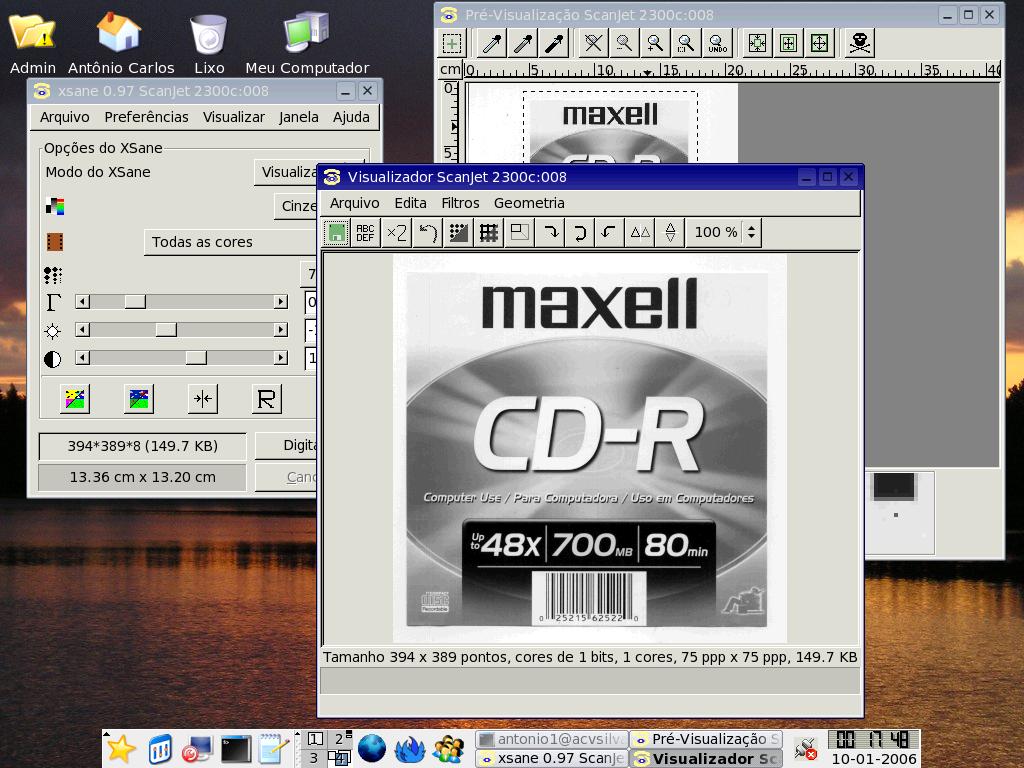The height and width of the screenshot is (768, 1024).
Task: Click the Digitalizar button in xsane
Action: pos(287,445)
